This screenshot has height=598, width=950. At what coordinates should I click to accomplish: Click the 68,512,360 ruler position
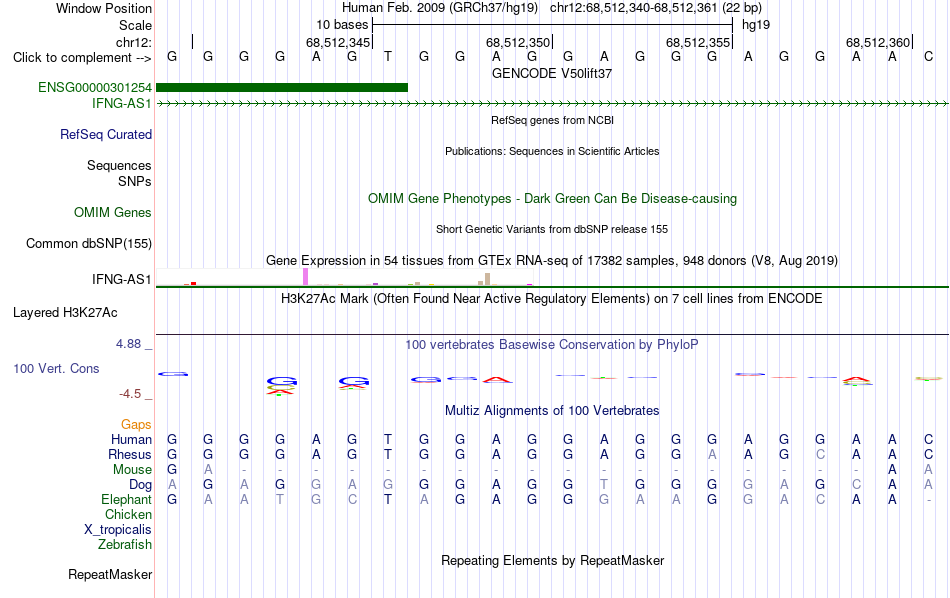coord(878,42)
